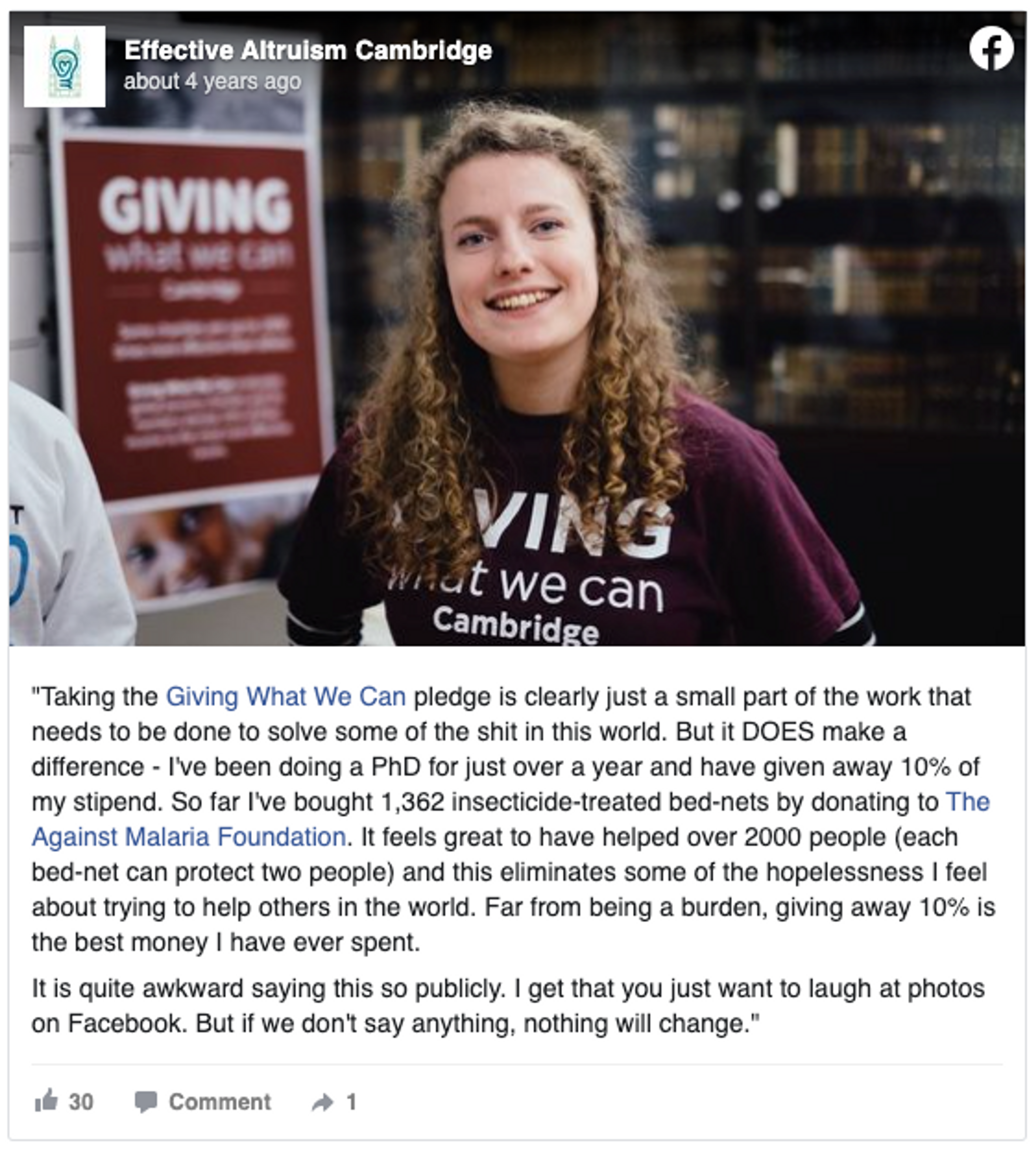Viewport: 1036px width, 1152px height.
Task: Click the thumbs-up like icon
Action: [x=46, y=1101]
